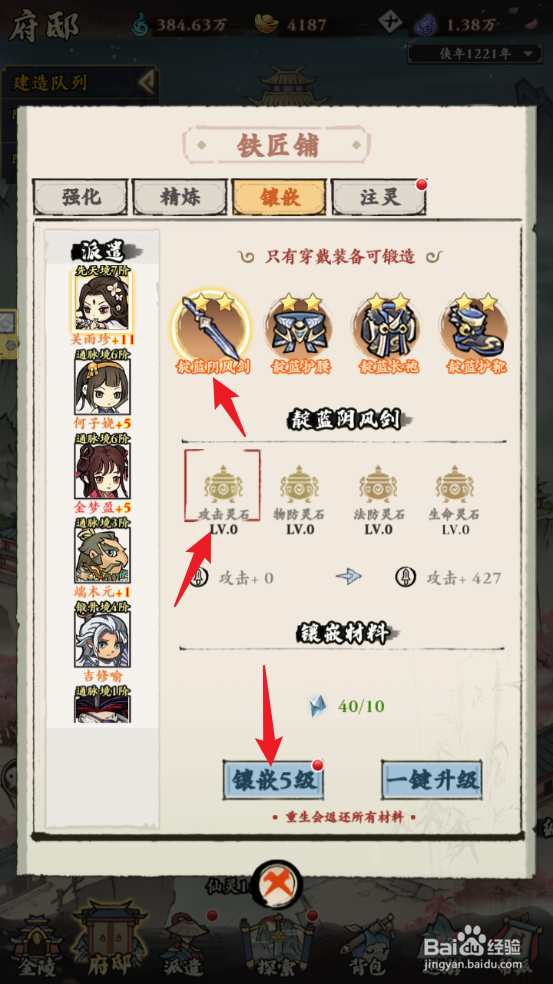Open the 府邸 bottom navigation icon
Image resolution: width=553 pixels, height=984 pixels.
105,941
